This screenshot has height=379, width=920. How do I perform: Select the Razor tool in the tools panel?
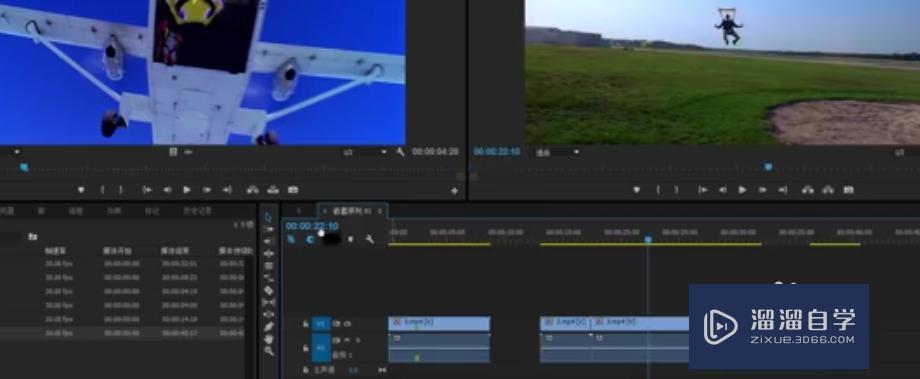coord(269,290)
